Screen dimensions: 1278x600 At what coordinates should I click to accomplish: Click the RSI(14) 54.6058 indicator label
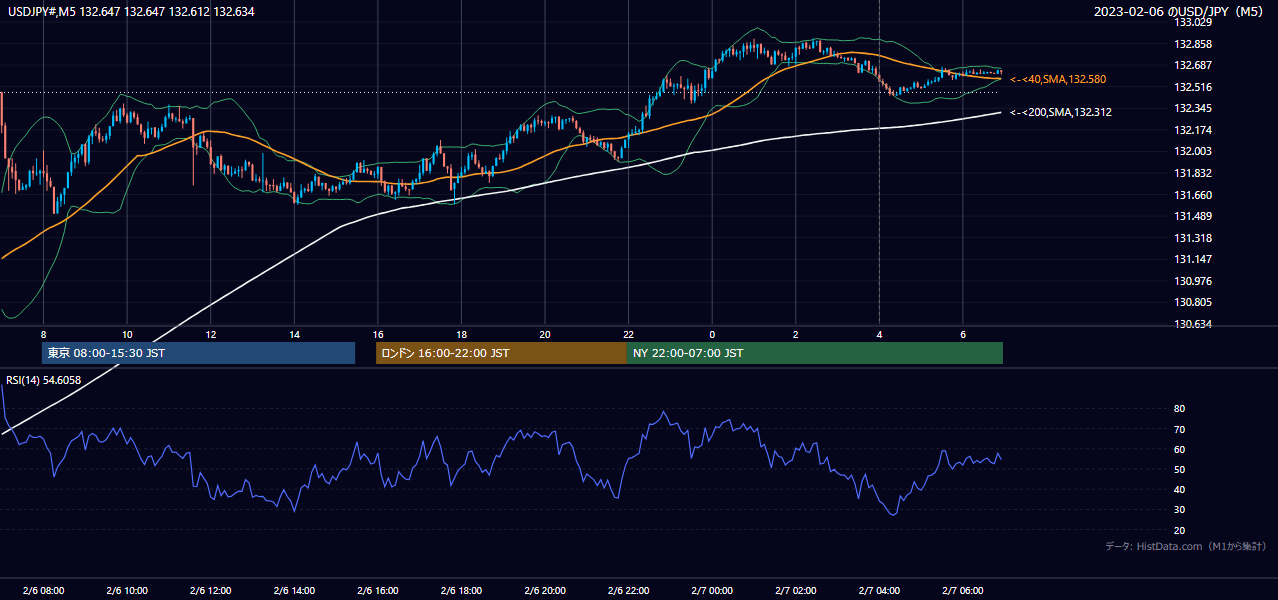[44, 380]
